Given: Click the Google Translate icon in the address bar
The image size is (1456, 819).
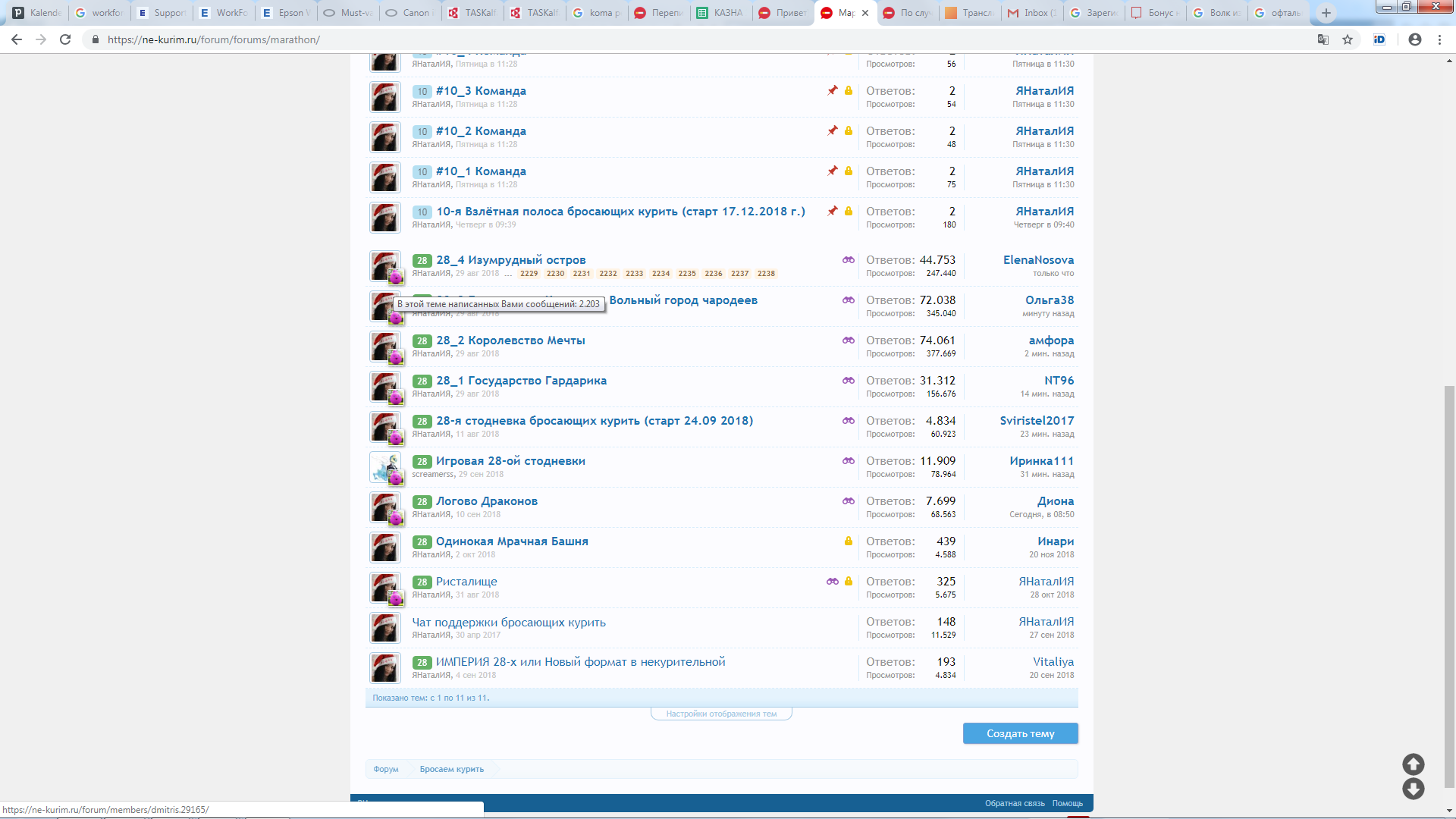Looking at the screenshot, I should (1323, 39).
